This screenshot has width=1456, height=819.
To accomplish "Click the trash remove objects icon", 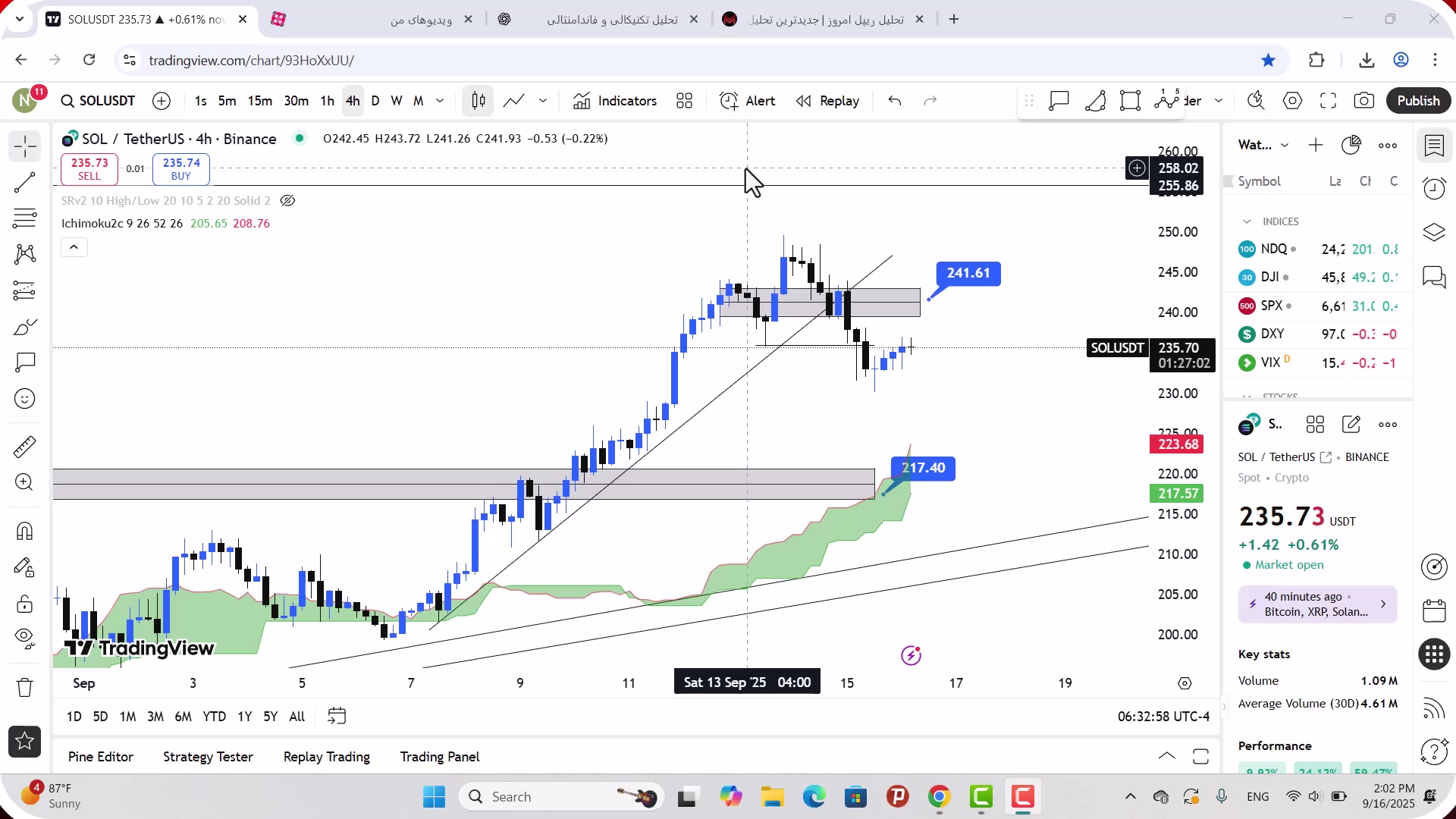I will click(25, 687).
